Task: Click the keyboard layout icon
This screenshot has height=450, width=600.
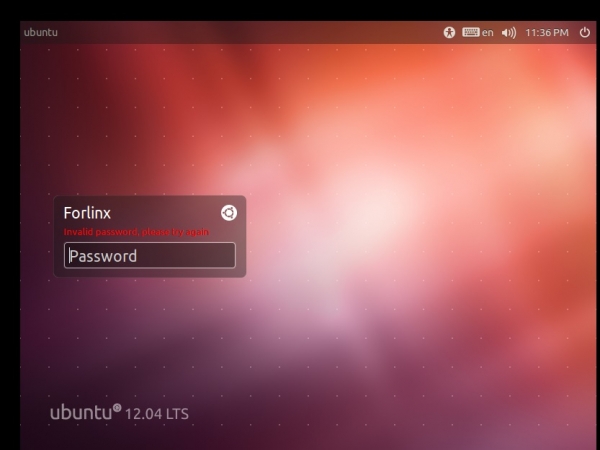Action: (x=470, y=32)
